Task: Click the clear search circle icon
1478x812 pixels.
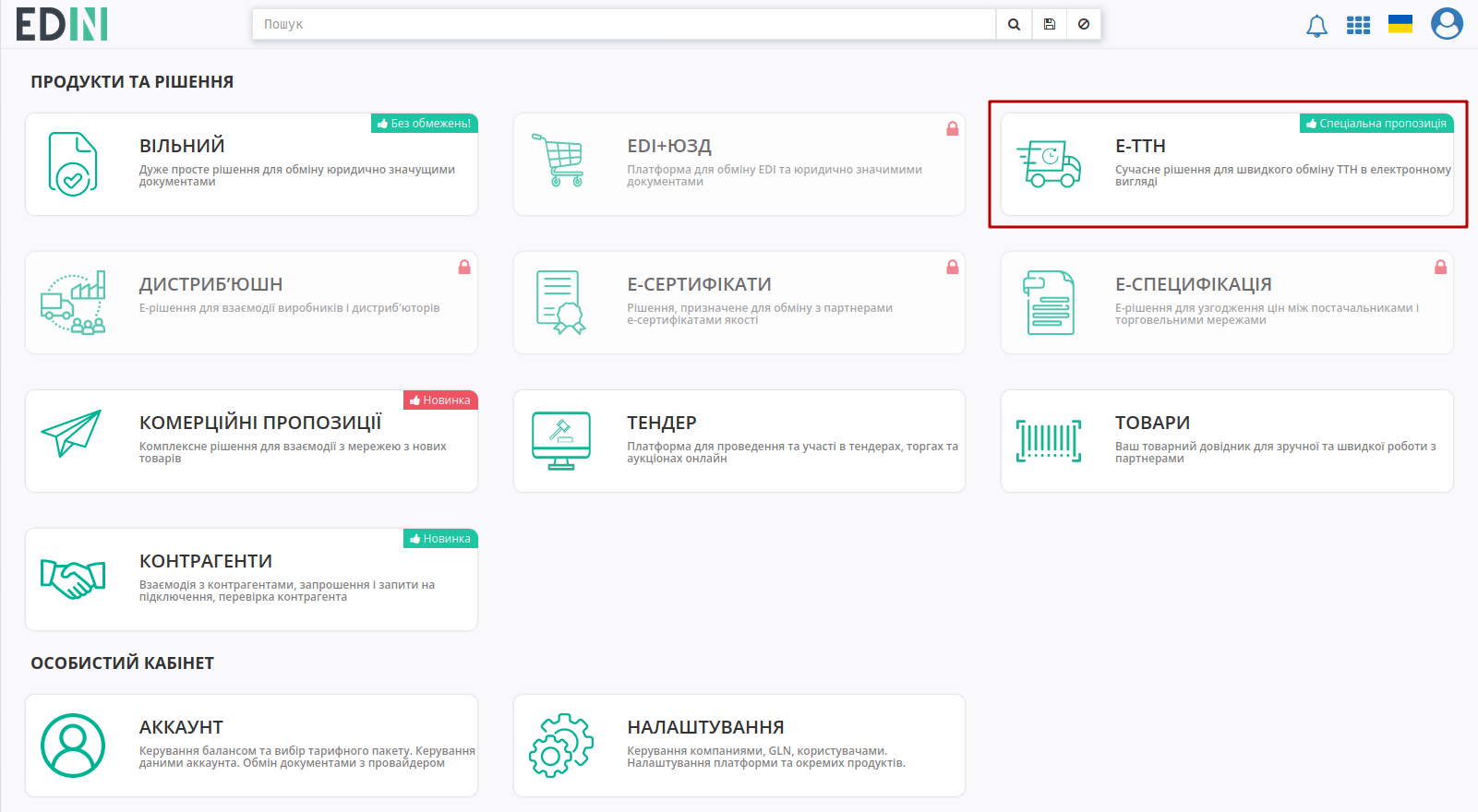Action: [1084, 24]
